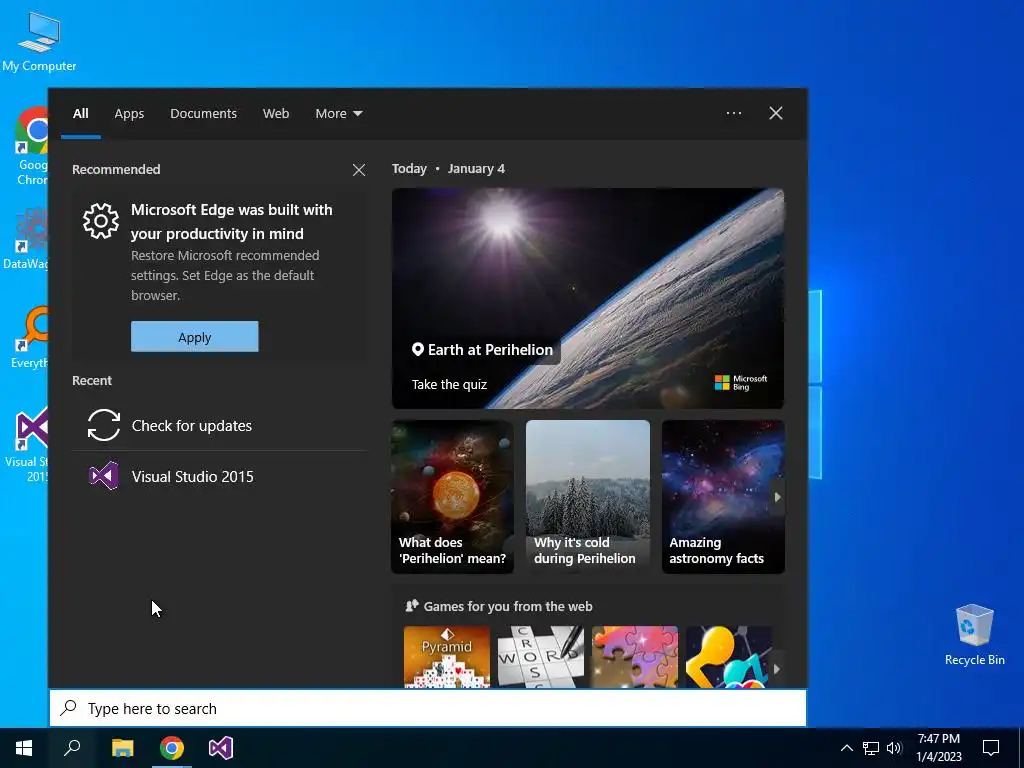The width and height of the screenshot is (1024, 768).
Task: Apply recommended Edge settings
Action: 195,337
